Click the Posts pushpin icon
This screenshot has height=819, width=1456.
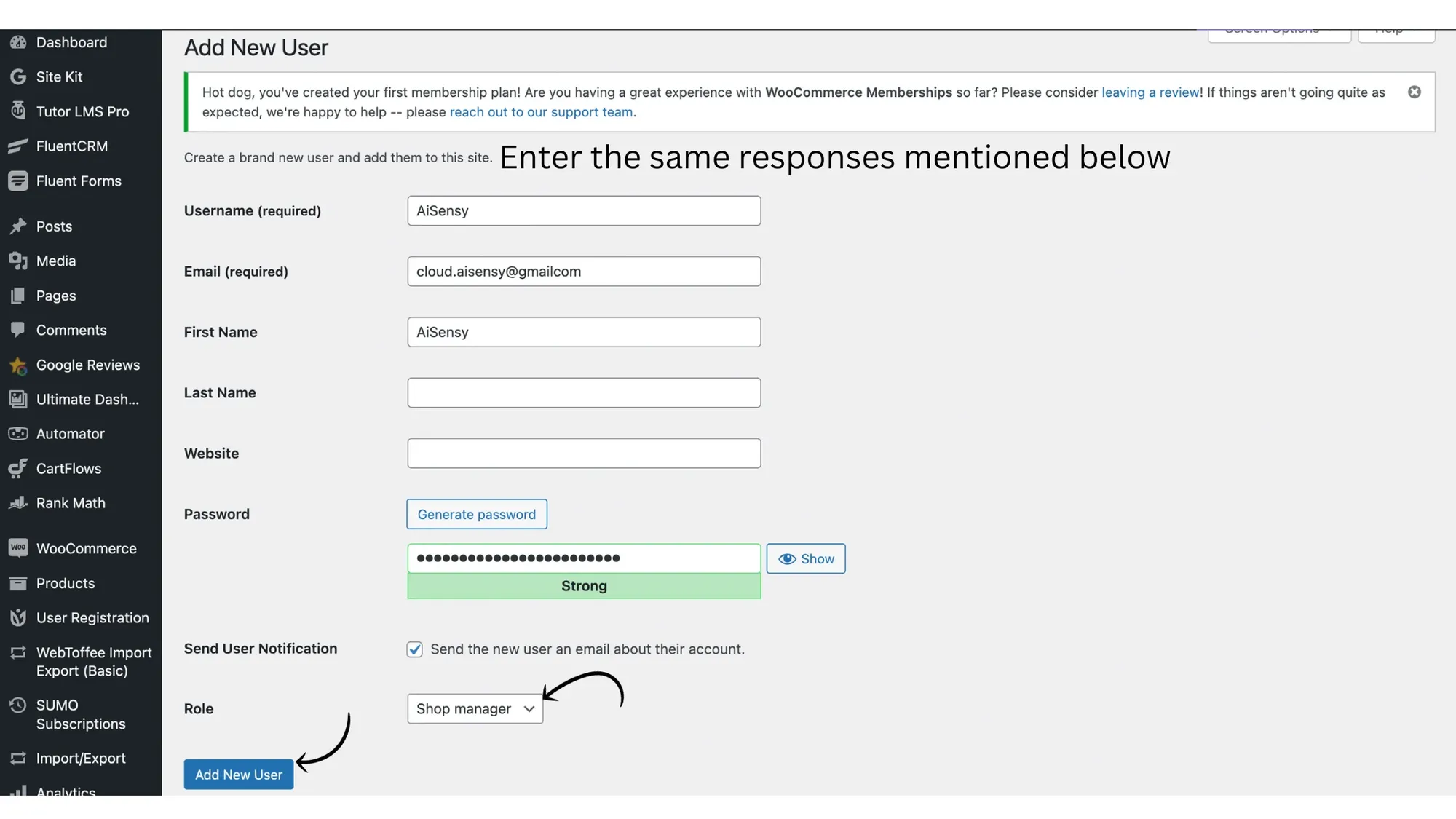[x=18, y=226]
